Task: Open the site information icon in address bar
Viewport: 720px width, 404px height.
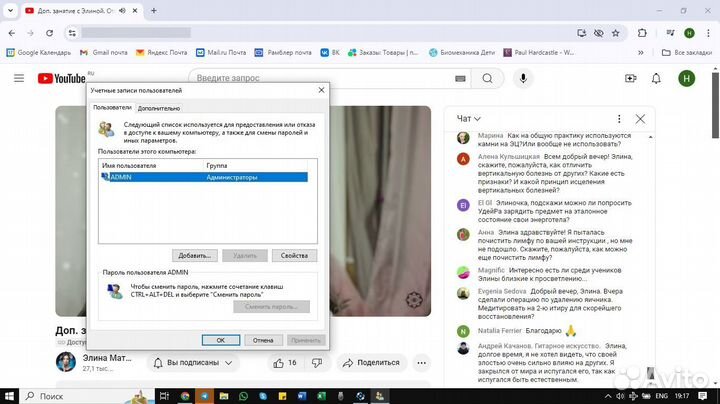Action: point(72,33)
